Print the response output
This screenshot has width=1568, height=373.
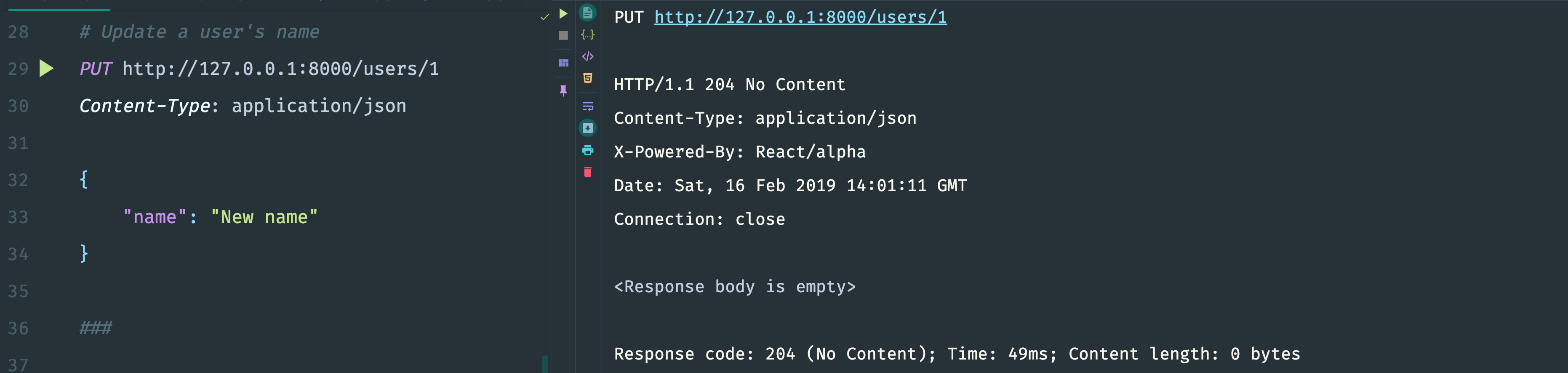(x=587, y=150)
